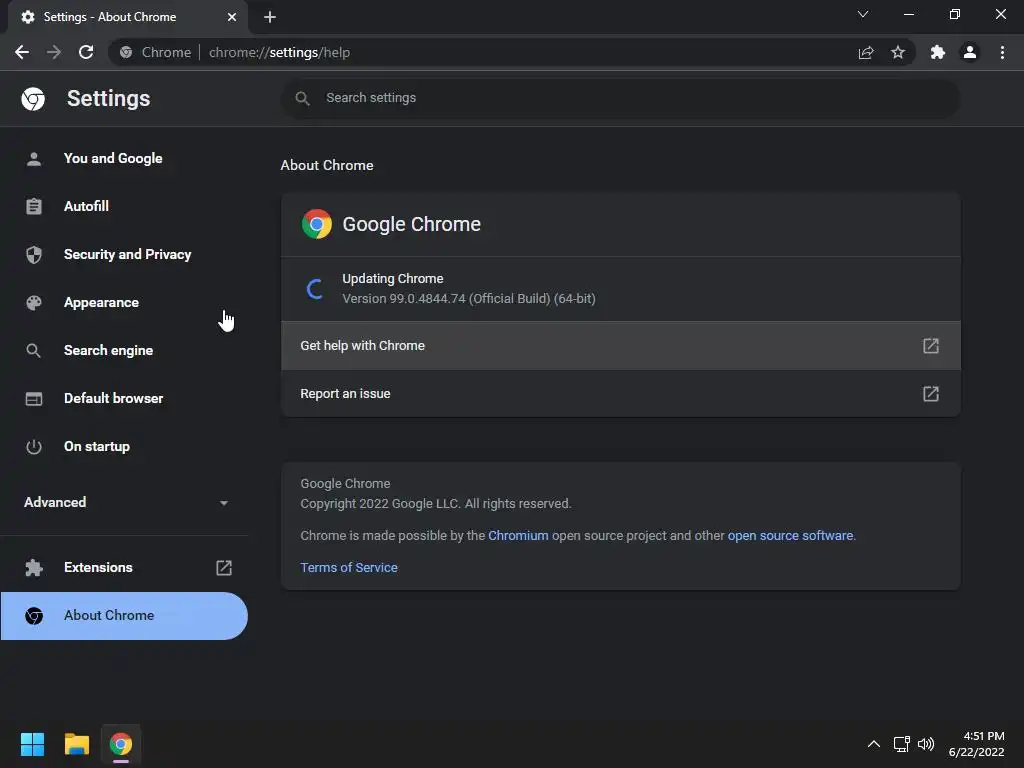Open the Terms of Service link

tap(349, 568)
